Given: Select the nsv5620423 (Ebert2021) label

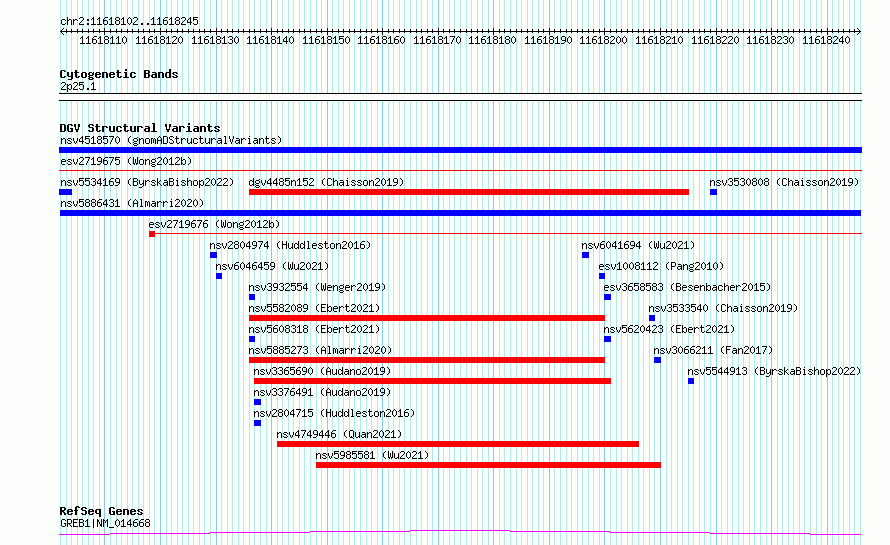Looking at the screenshot, I should point(669,329).
